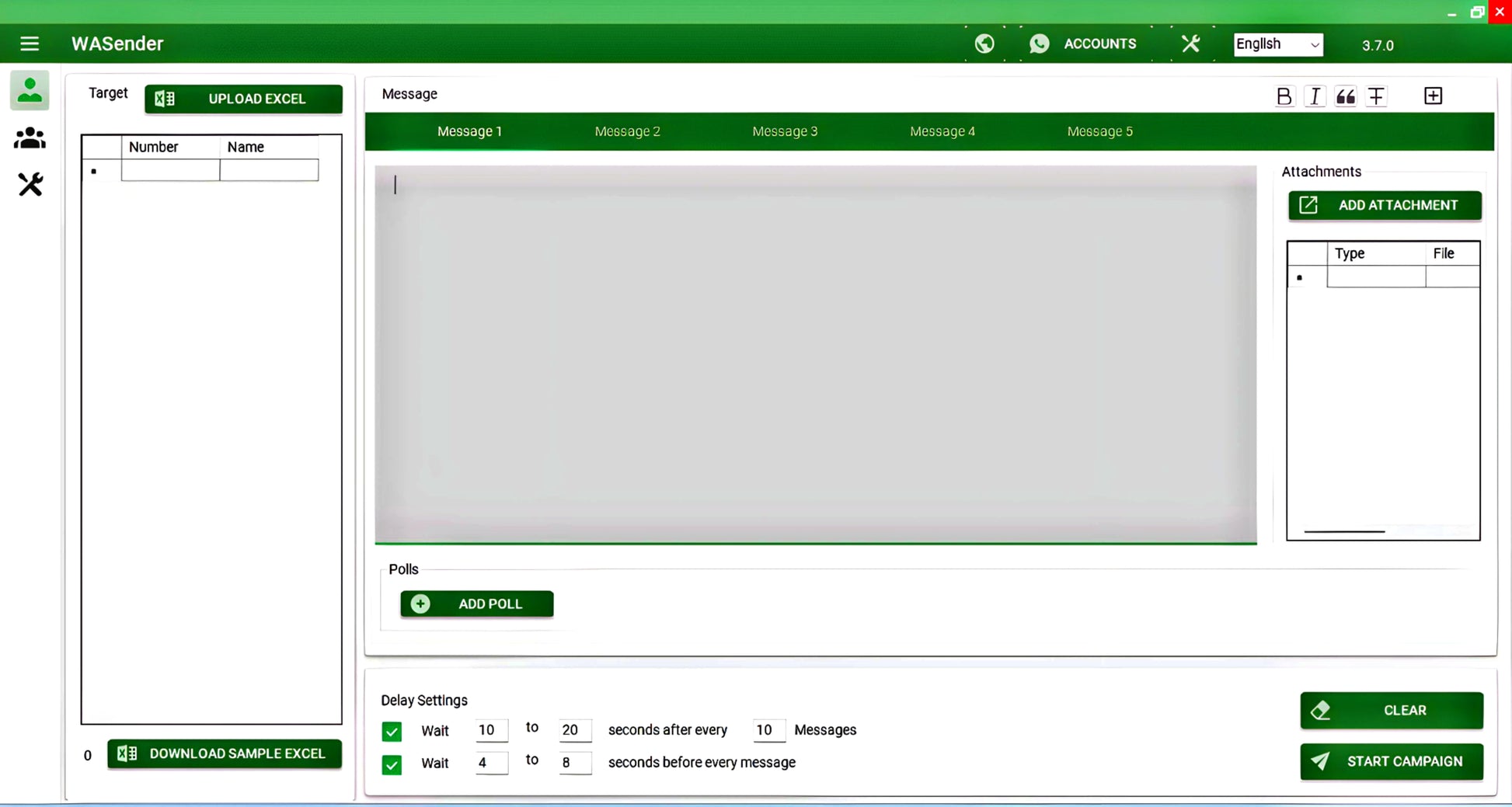Uncheck wait before every message checkbox
The height and width of the screenshot is (807, 1512).
392,764
